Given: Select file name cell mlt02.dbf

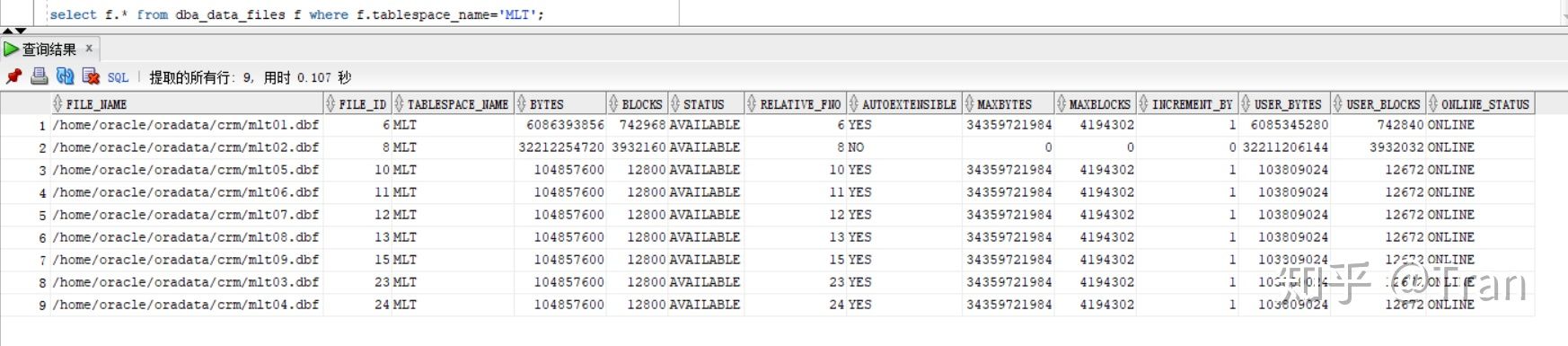Looking at the screenshot, I should point(186,147).
